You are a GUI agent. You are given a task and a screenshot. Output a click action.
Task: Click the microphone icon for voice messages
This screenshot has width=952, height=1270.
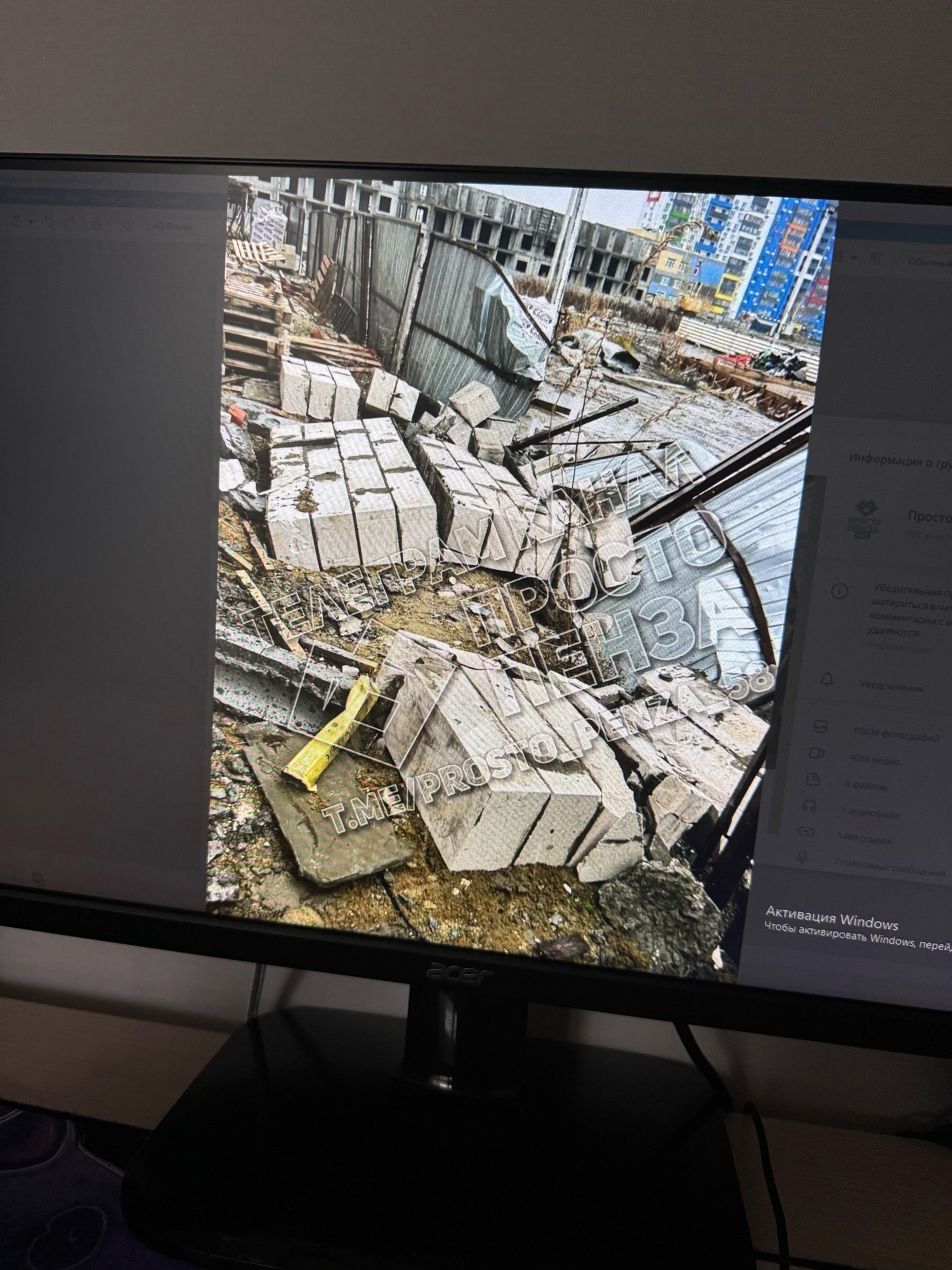pos(801,857)
